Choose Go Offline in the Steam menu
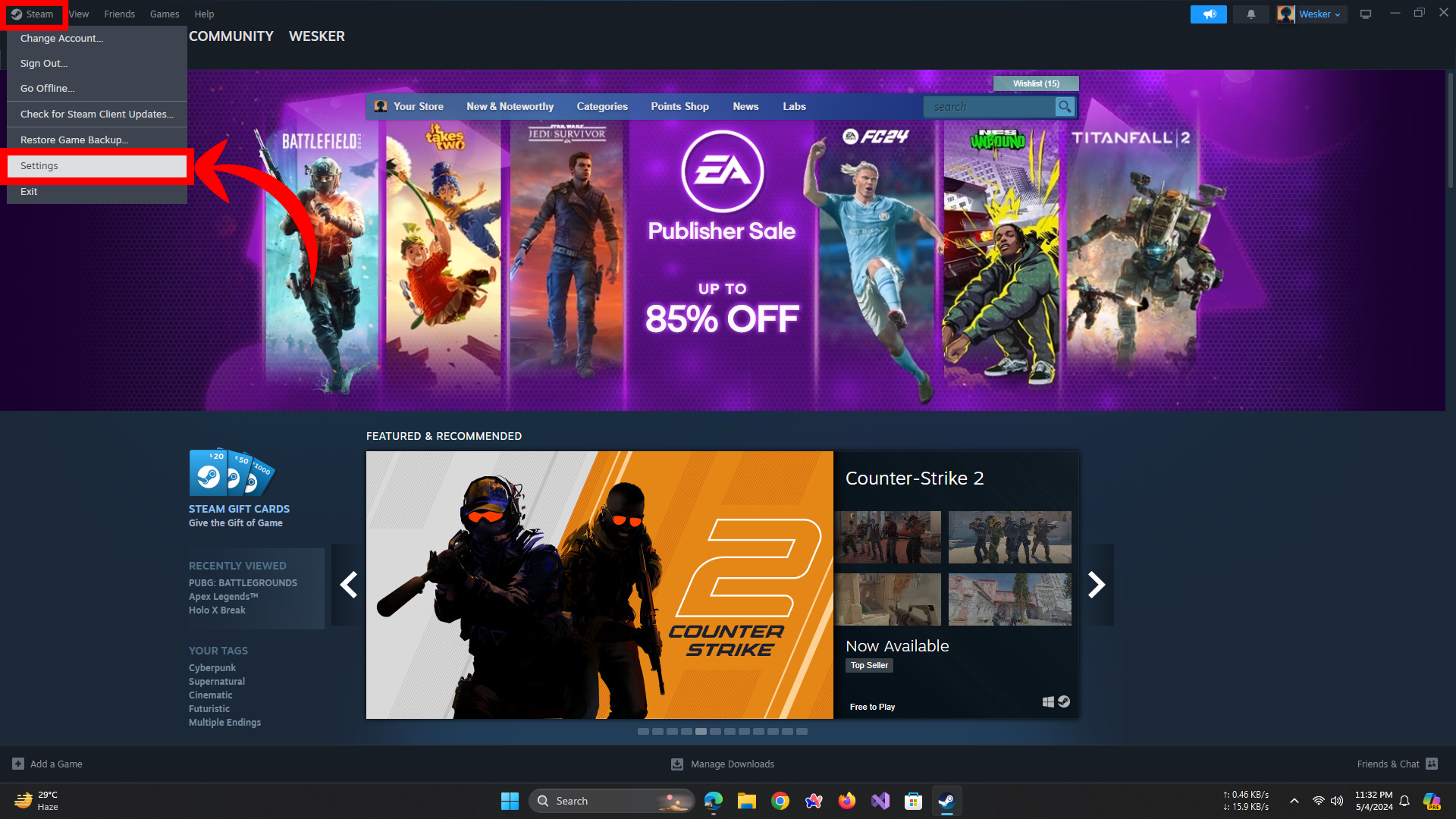 tap(47, 89)
